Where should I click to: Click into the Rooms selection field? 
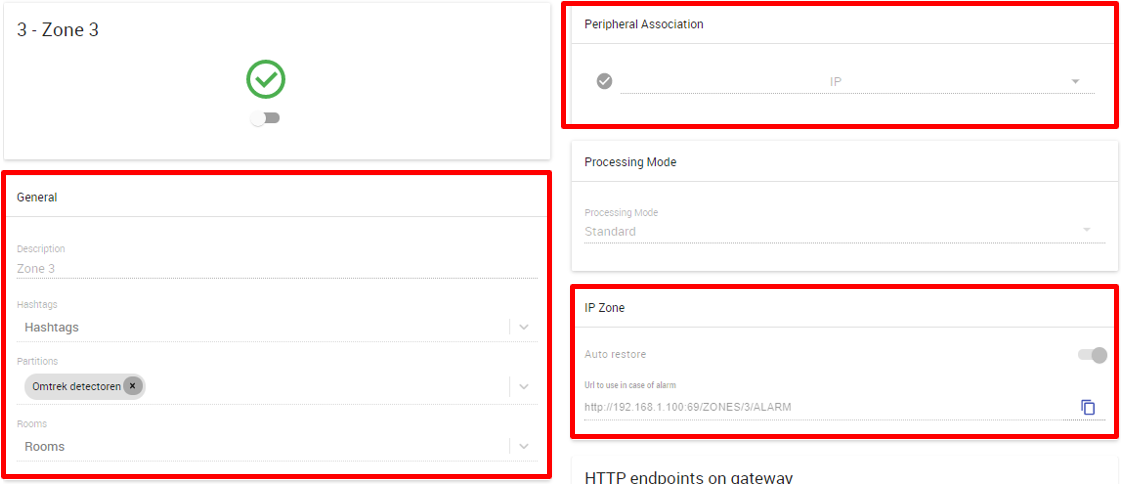(262, 447)
